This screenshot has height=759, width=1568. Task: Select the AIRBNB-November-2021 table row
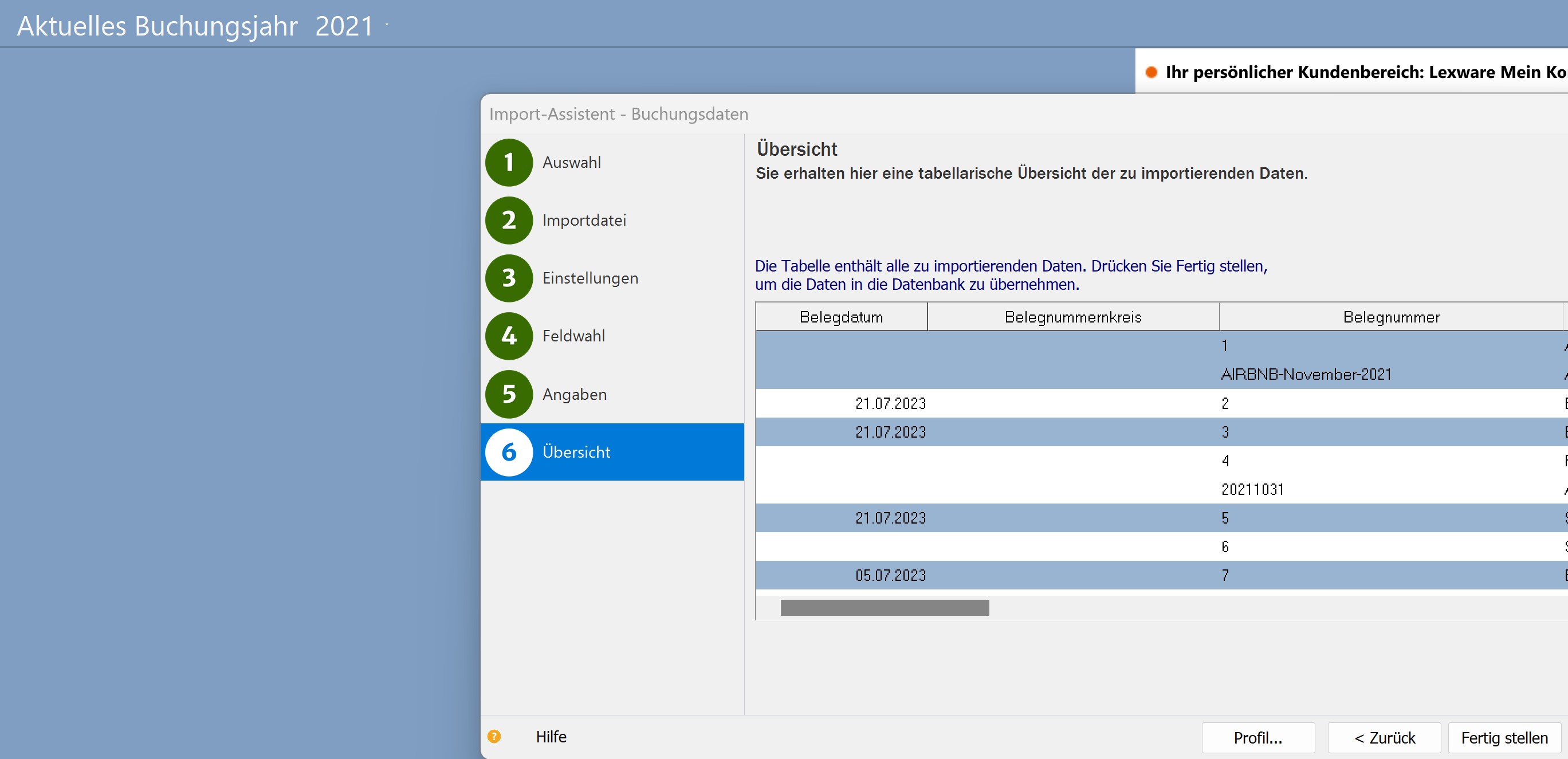[x=1306, y=374]
